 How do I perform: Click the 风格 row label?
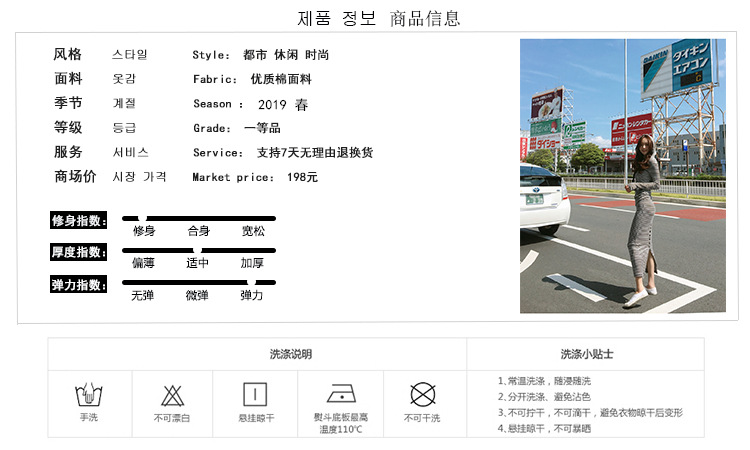coord(67,54)
